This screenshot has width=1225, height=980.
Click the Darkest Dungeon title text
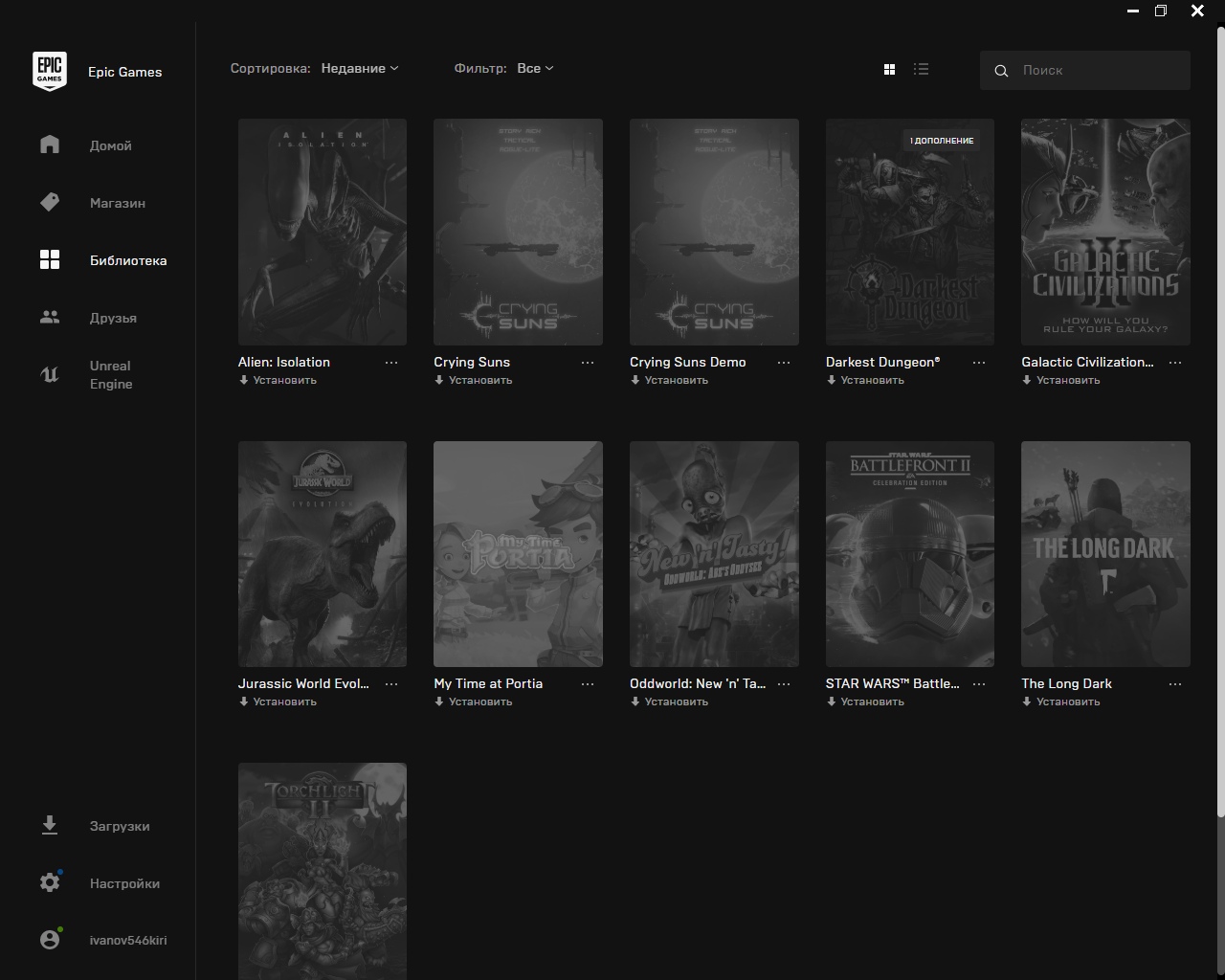(x=882, y=362)
